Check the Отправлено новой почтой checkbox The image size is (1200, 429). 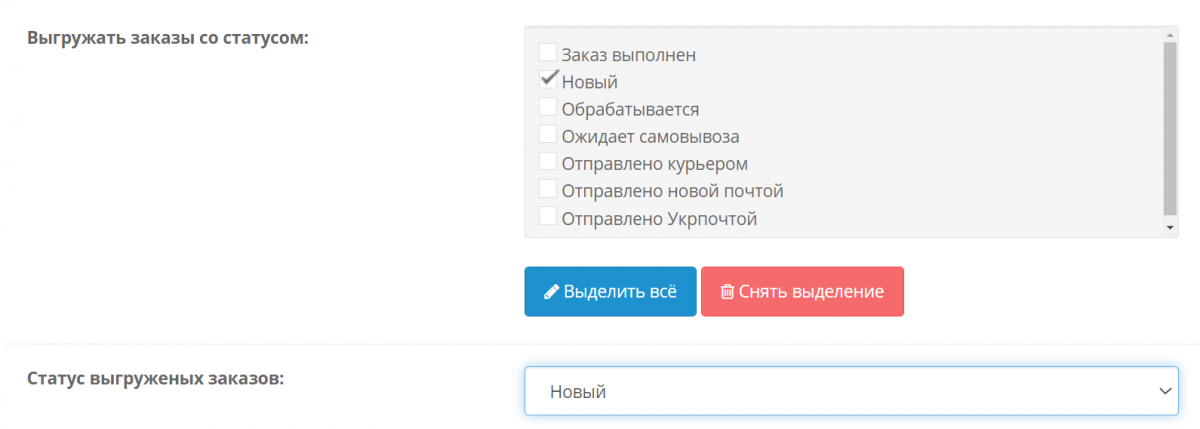point(548,187)
